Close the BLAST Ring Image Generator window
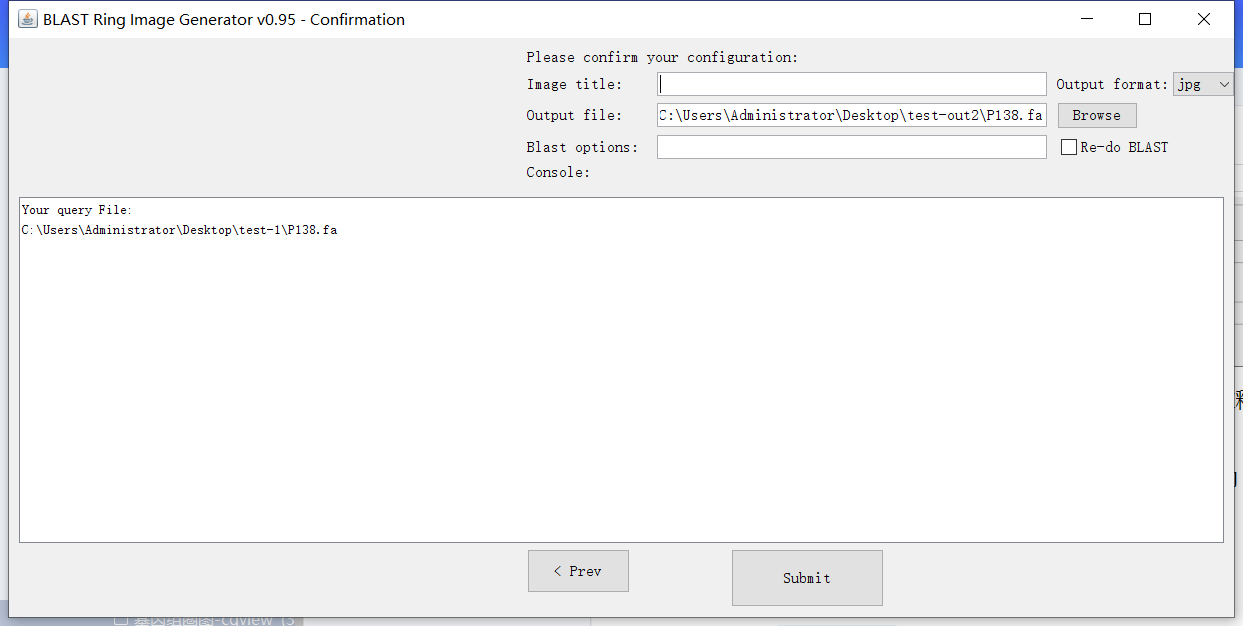 tap(1204, 19)
